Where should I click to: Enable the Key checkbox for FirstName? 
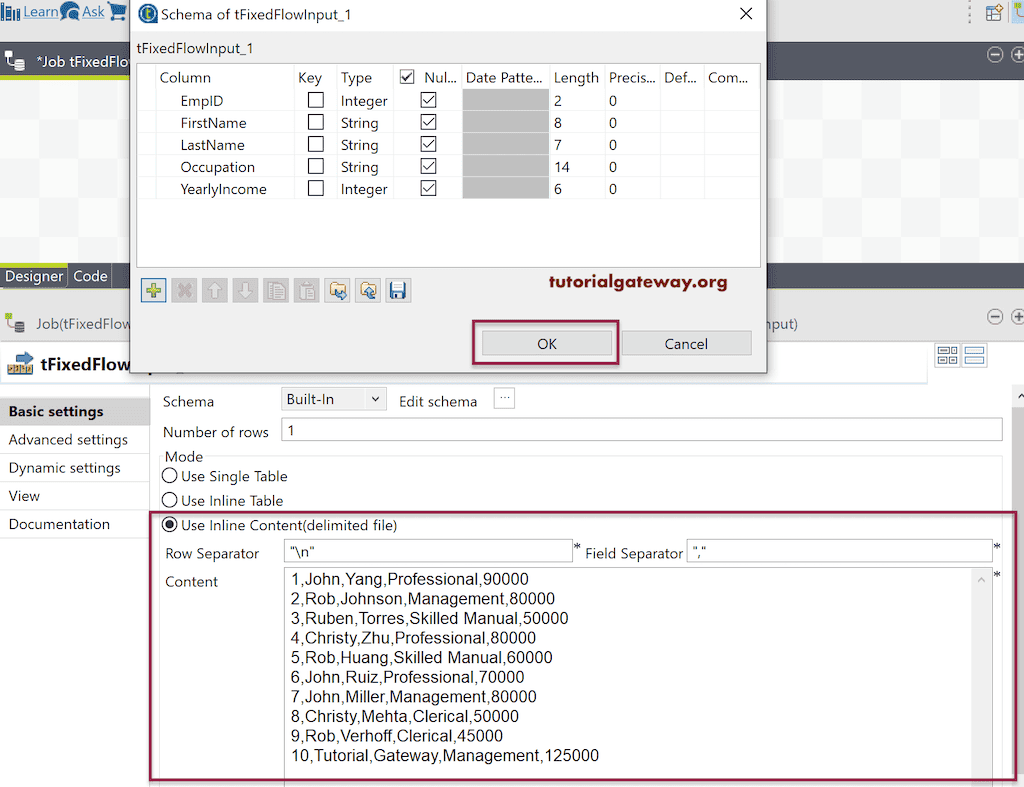316,122
